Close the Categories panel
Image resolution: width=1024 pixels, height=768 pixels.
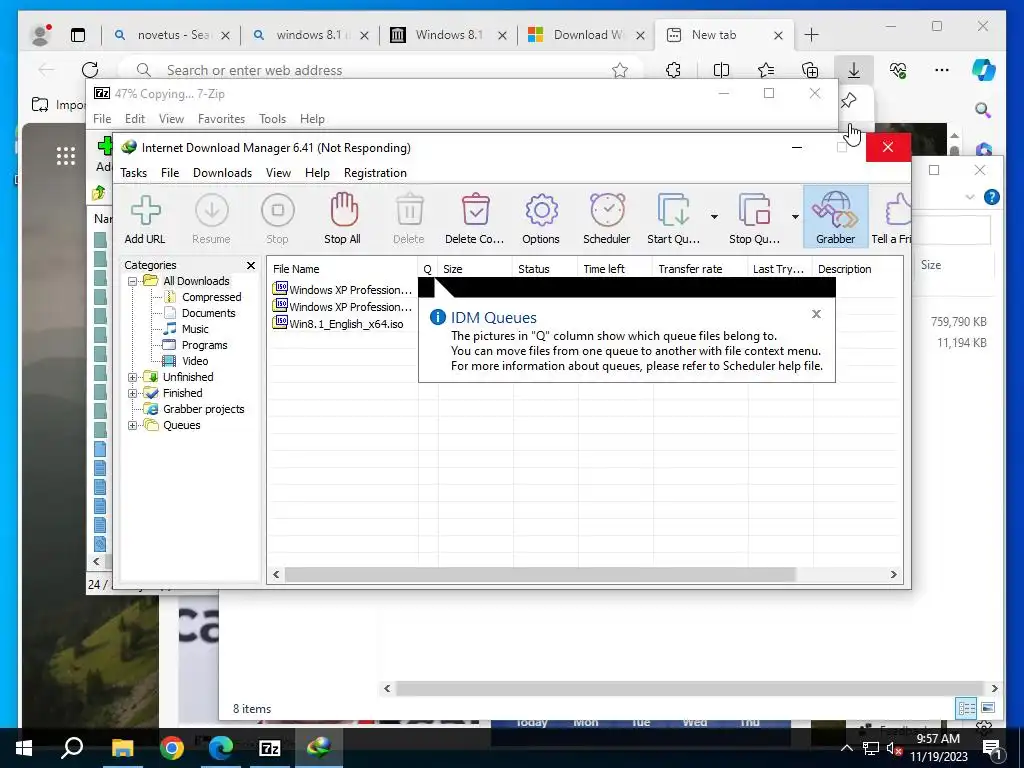(x=251, y=265)
